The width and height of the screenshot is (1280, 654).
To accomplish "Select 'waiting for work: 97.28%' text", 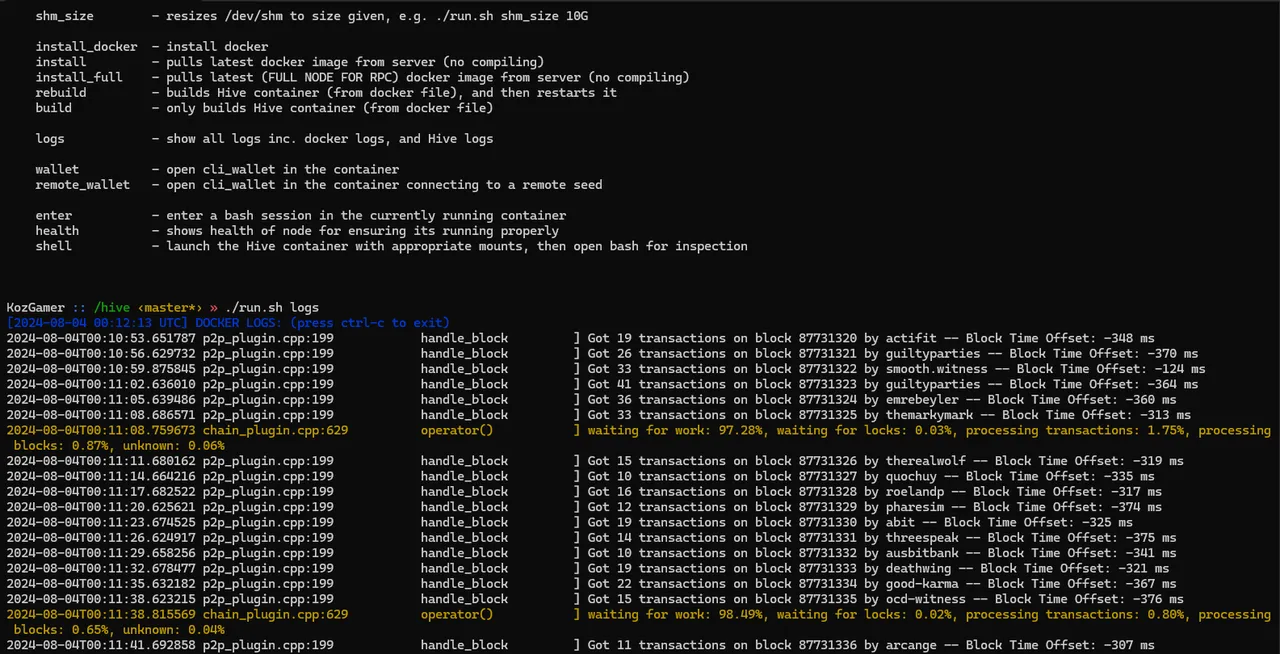I will pos(676,431).
